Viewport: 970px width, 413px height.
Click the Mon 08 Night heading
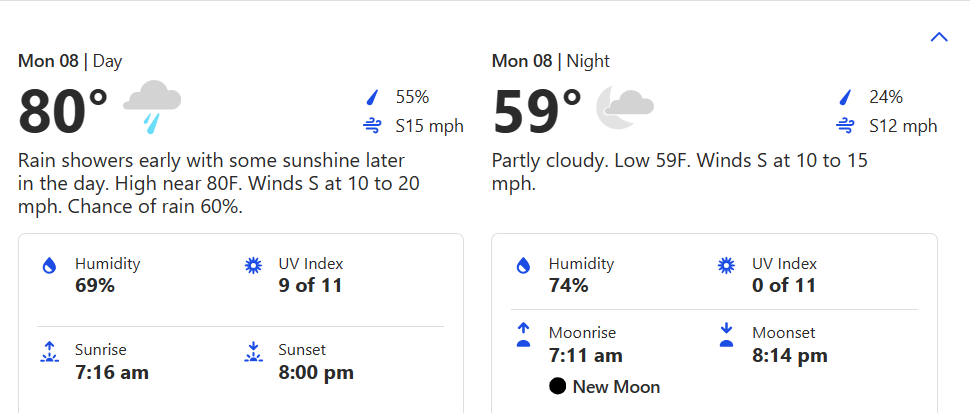pyautogui.click(x=550, y=61)
